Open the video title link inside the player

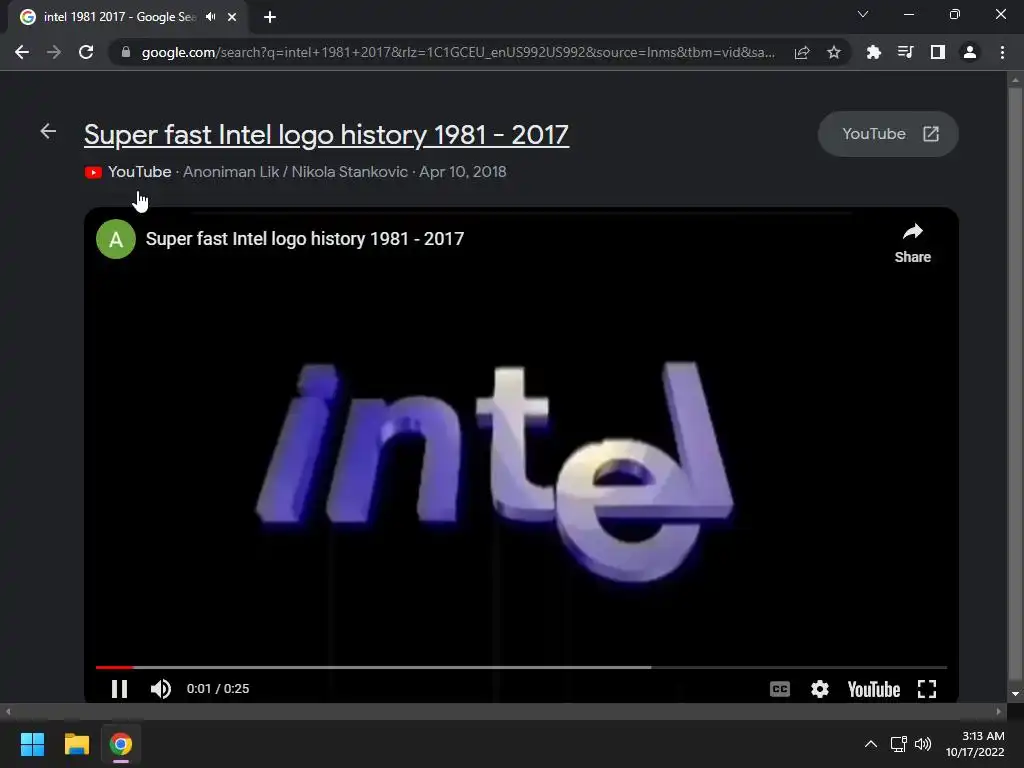coord(304,239)
